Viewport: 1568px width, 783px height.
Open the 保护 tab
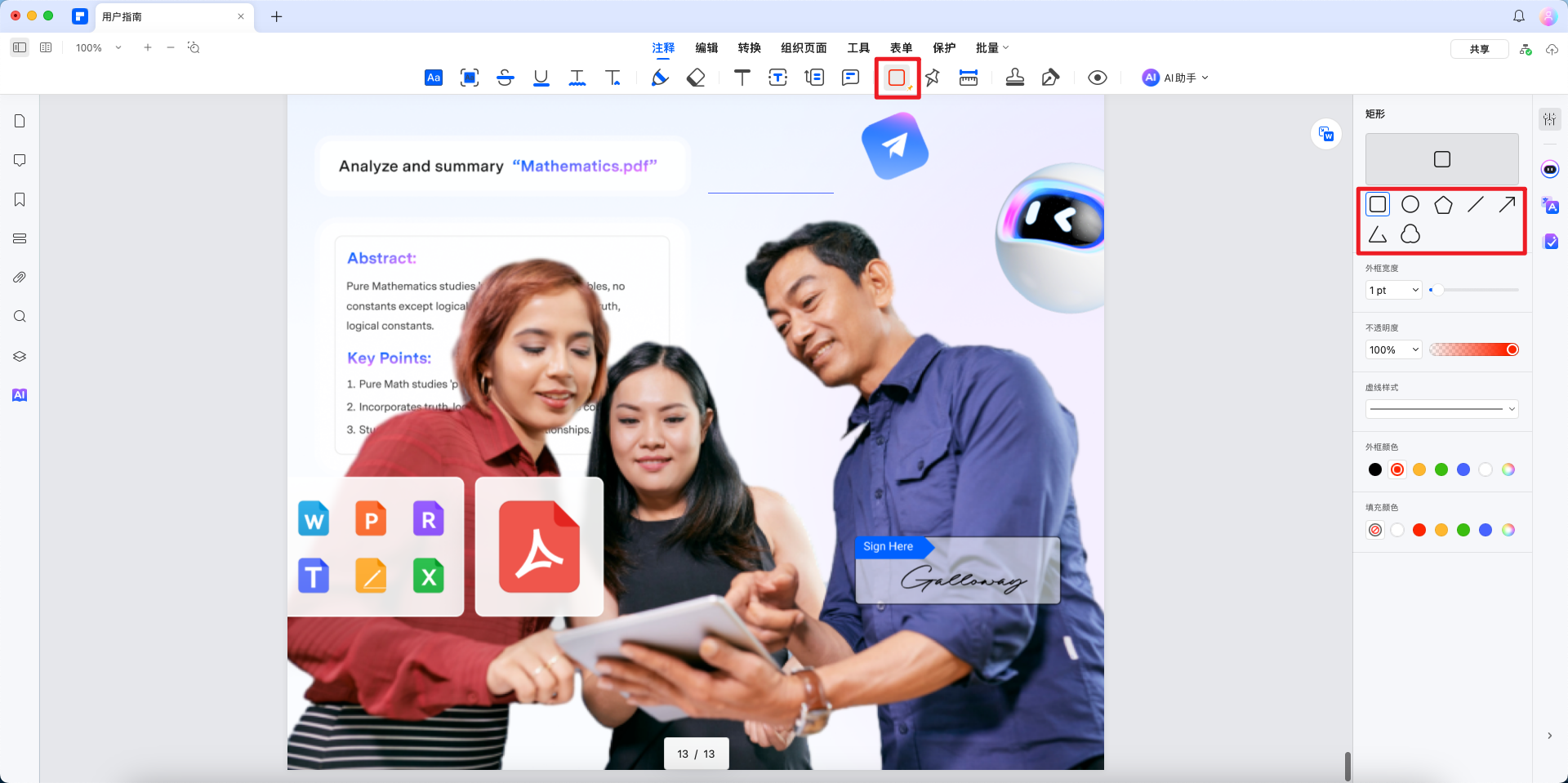[x=944, y=48]
